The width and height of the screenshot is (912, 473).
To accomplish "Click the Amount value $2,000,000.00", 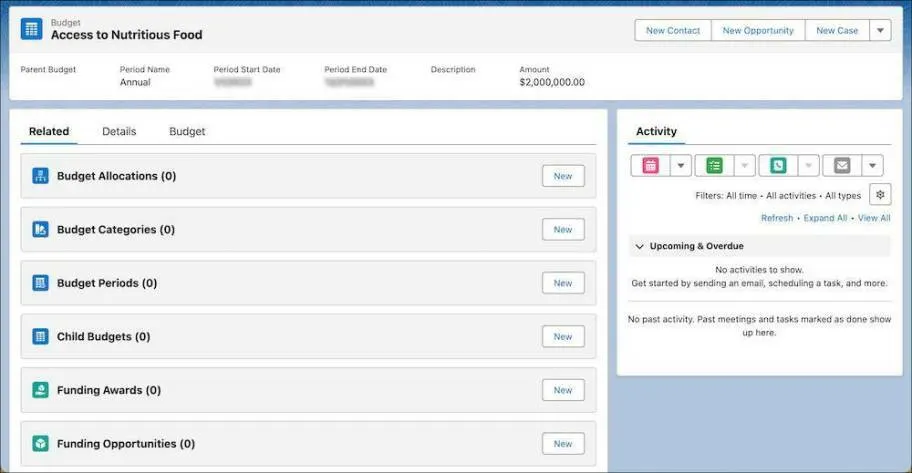I will coord(552,82).
